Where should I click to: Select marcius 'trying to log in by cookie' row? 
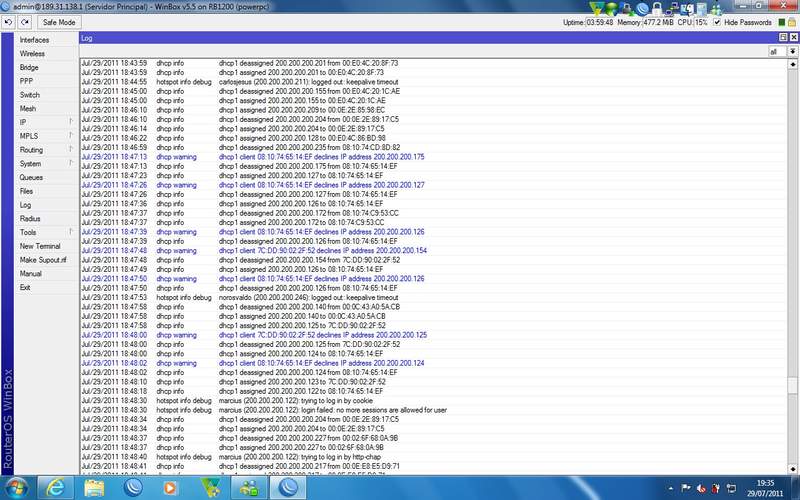(x=434, y=401)
